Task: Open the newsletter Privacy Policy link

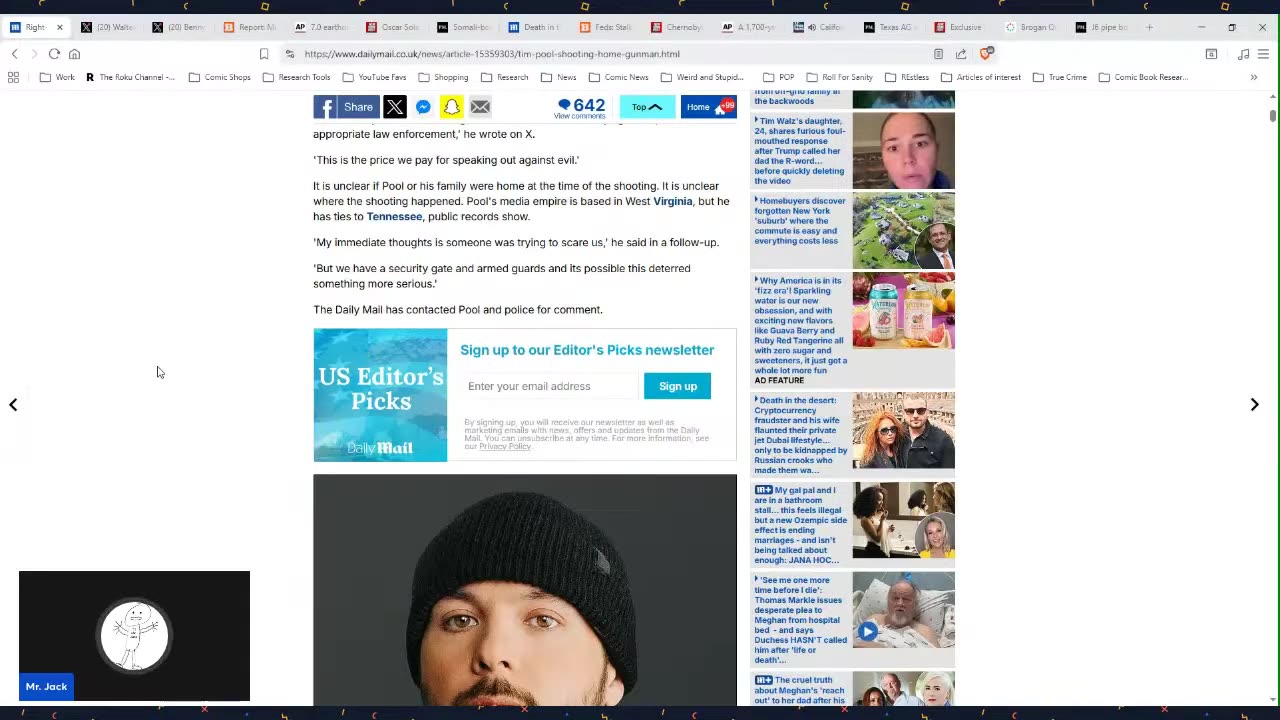Action: (x=504, y=446)
